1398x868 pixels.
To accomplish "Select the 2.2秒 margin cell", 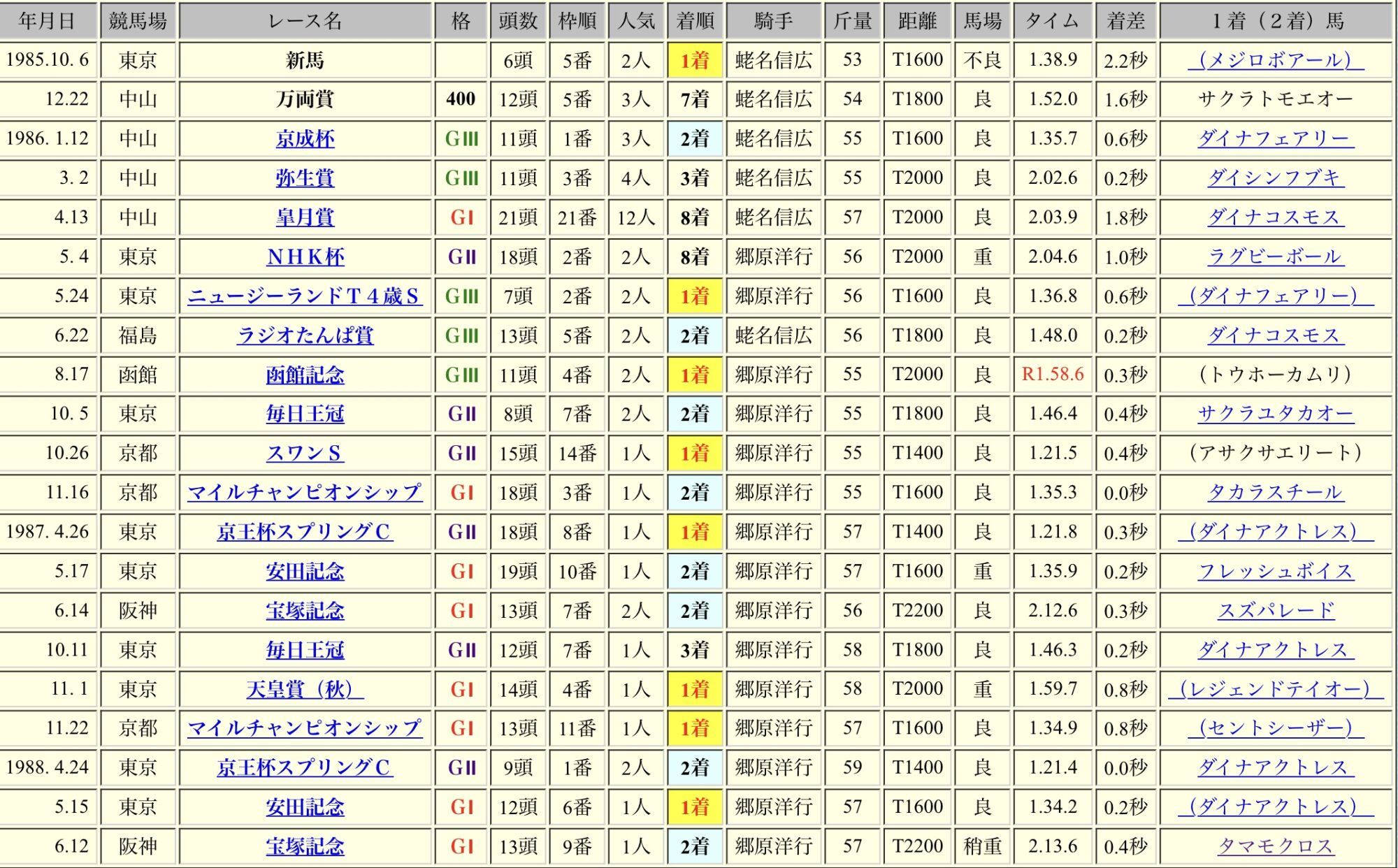I will (1125, 60).
